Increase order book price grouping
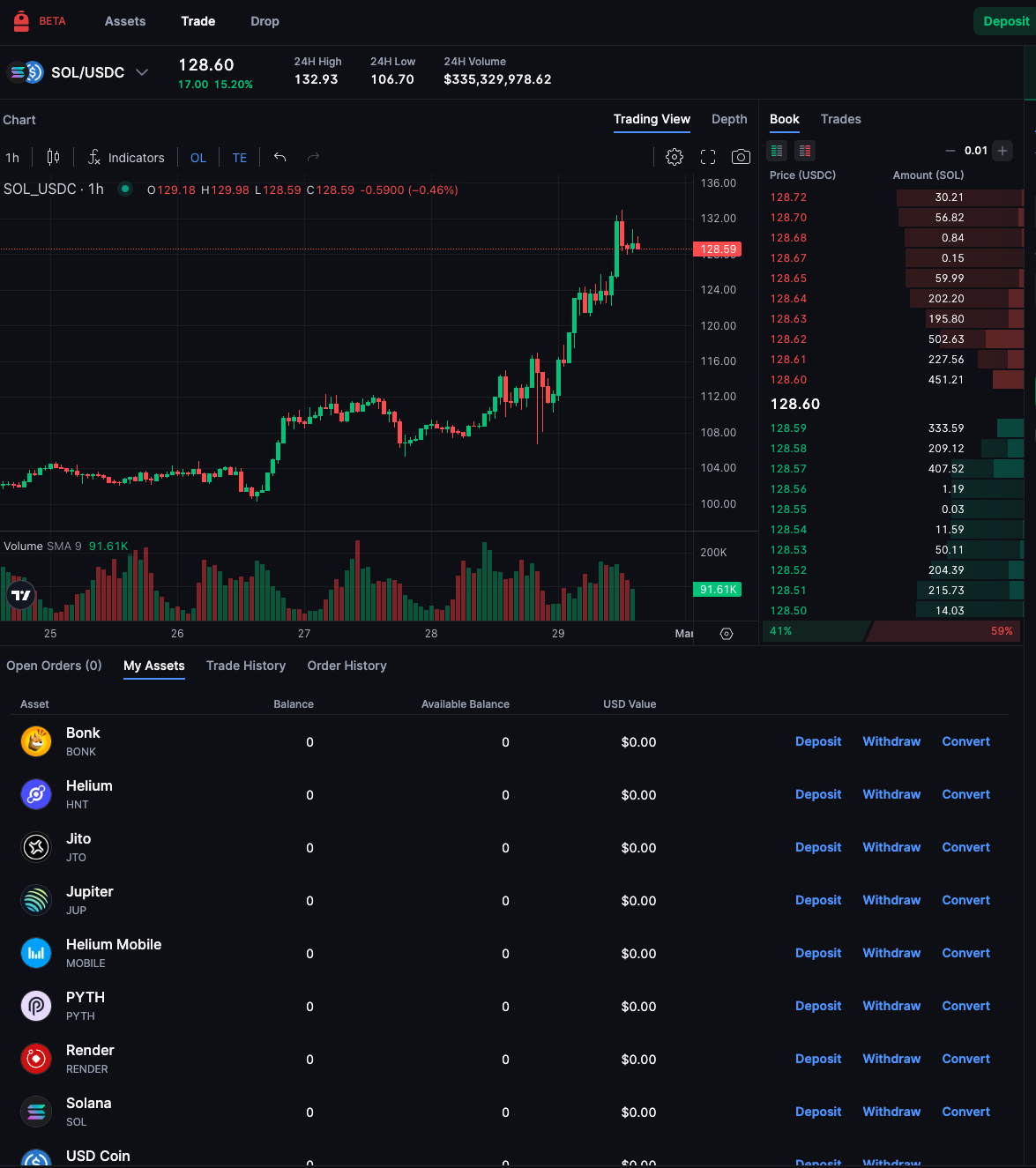The width and height of the screenshot is (1036, 1168). pyautogui.click(x=1002, y=151)
